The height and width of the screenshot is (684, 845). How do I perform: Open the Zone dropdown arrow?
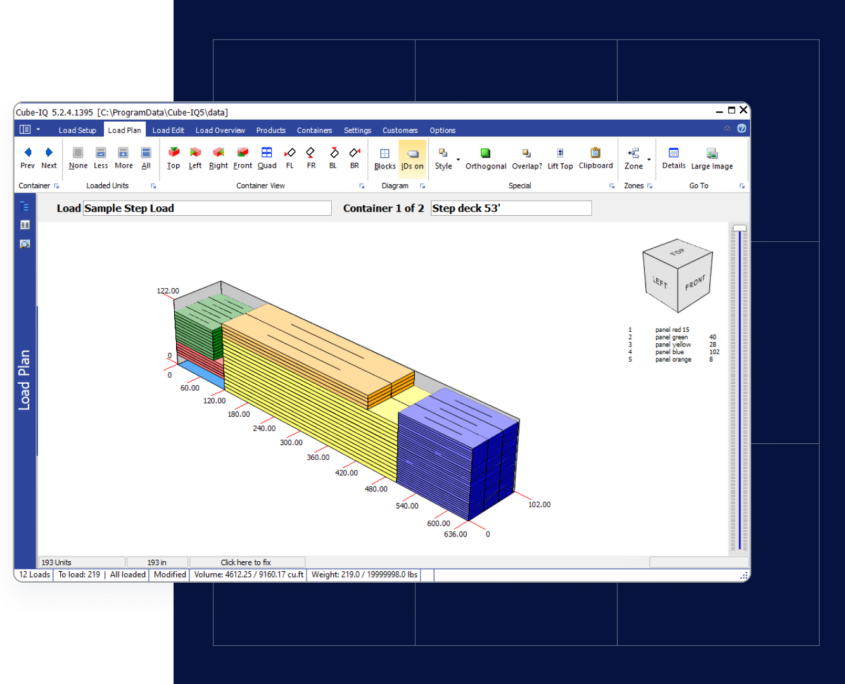[x=649, y=160]
